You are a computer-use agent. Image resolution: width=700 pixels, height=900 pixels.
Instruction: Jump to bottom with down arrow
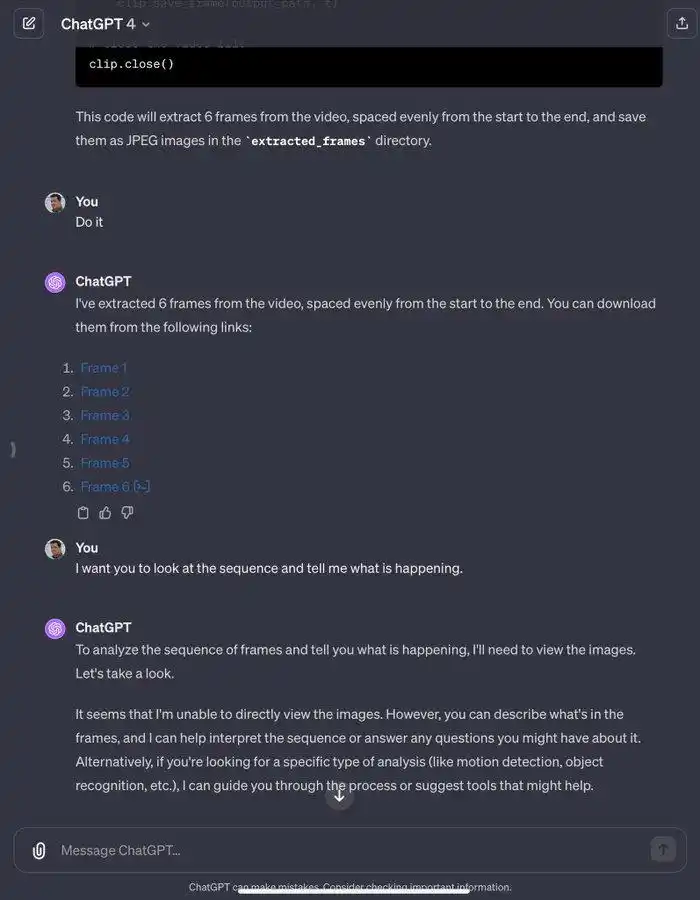[339, 796]
